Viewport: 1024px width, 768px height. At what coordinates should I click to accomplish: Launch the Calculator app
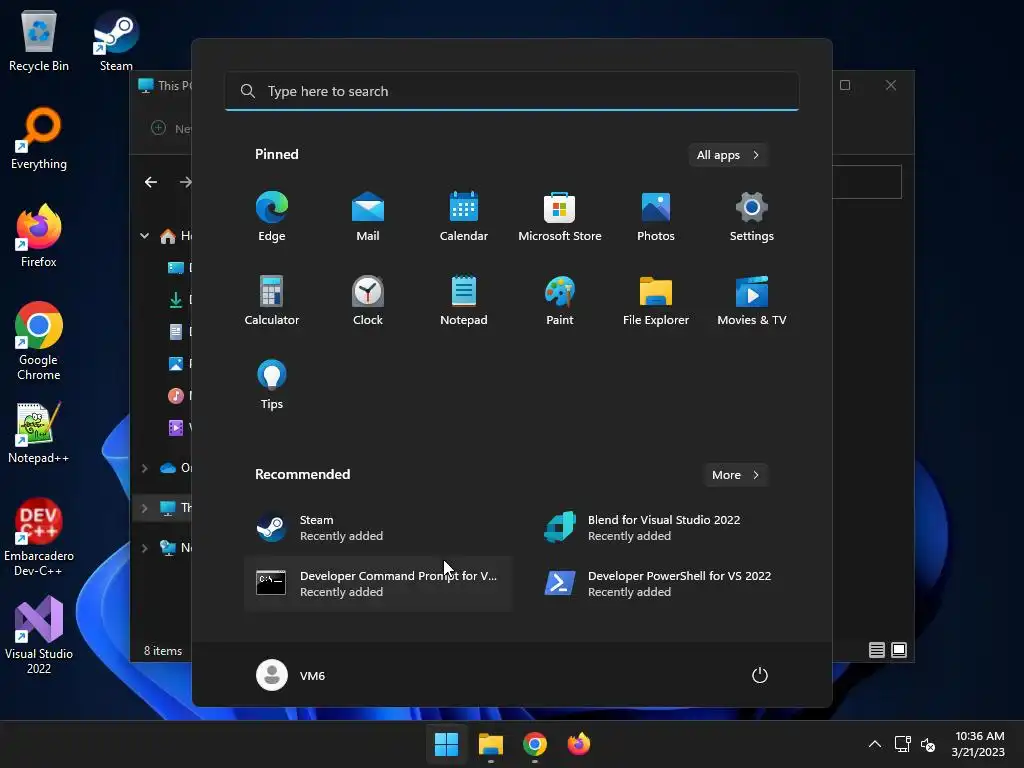(x=272, y=300)
